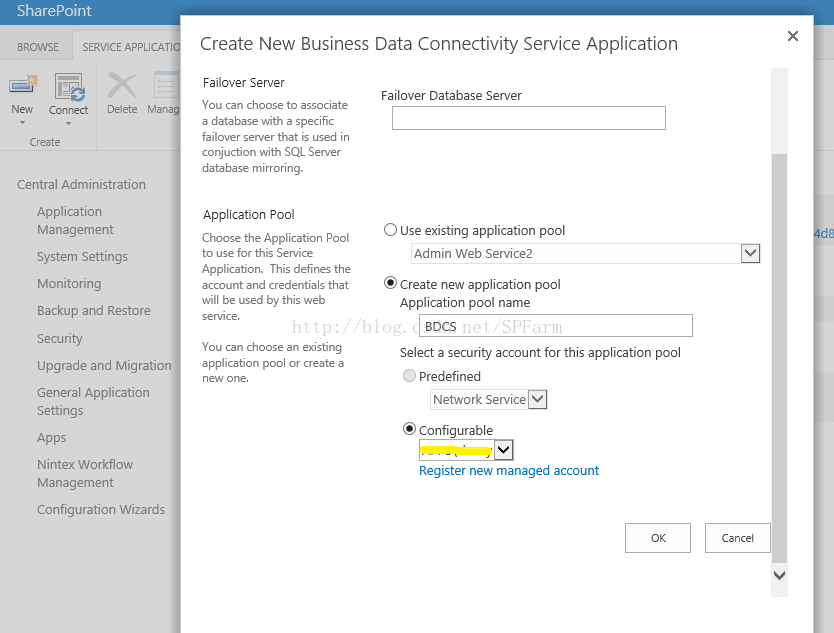Click the SharePoint logo text
Screen dimensions: 834x633
pyautogui.click(x=54, y=11)
